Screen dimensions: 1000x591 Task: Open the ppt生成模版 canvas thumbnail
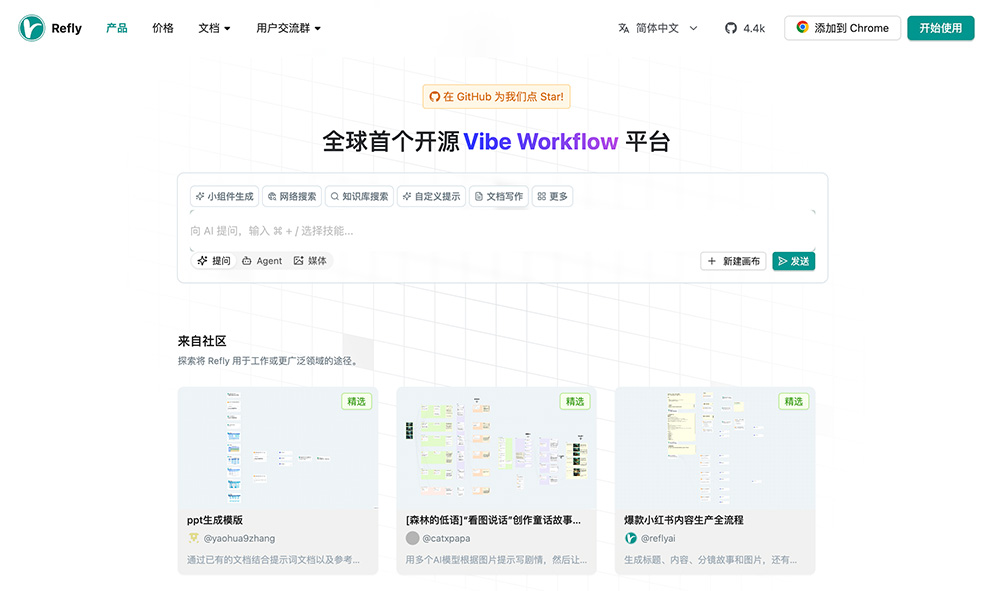(x=277, y=448)
